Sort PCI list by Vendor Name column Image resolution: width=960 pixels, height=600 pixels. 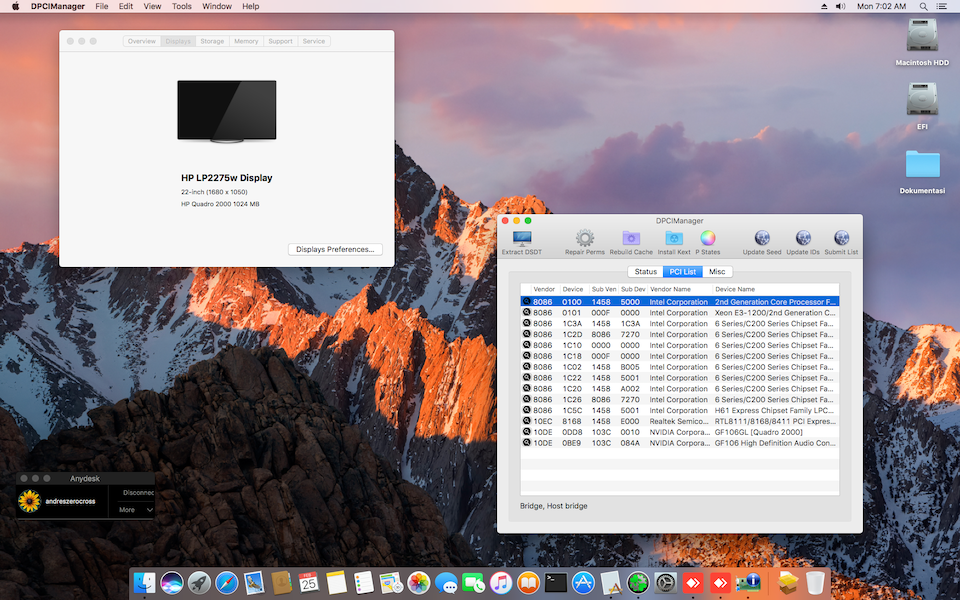(680, 289)
